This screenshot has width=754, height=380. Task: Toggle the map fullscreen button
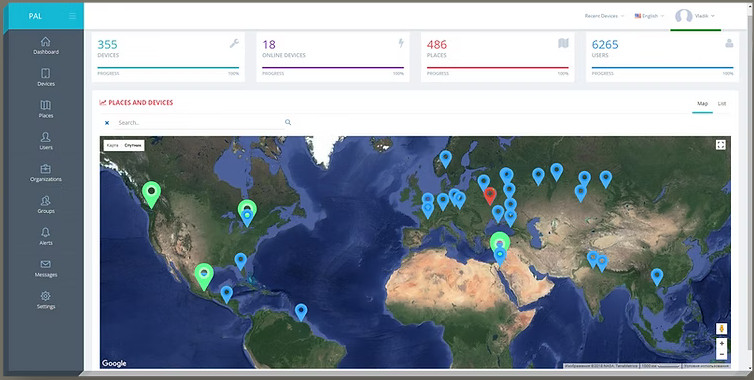click(x=720, y=145)
